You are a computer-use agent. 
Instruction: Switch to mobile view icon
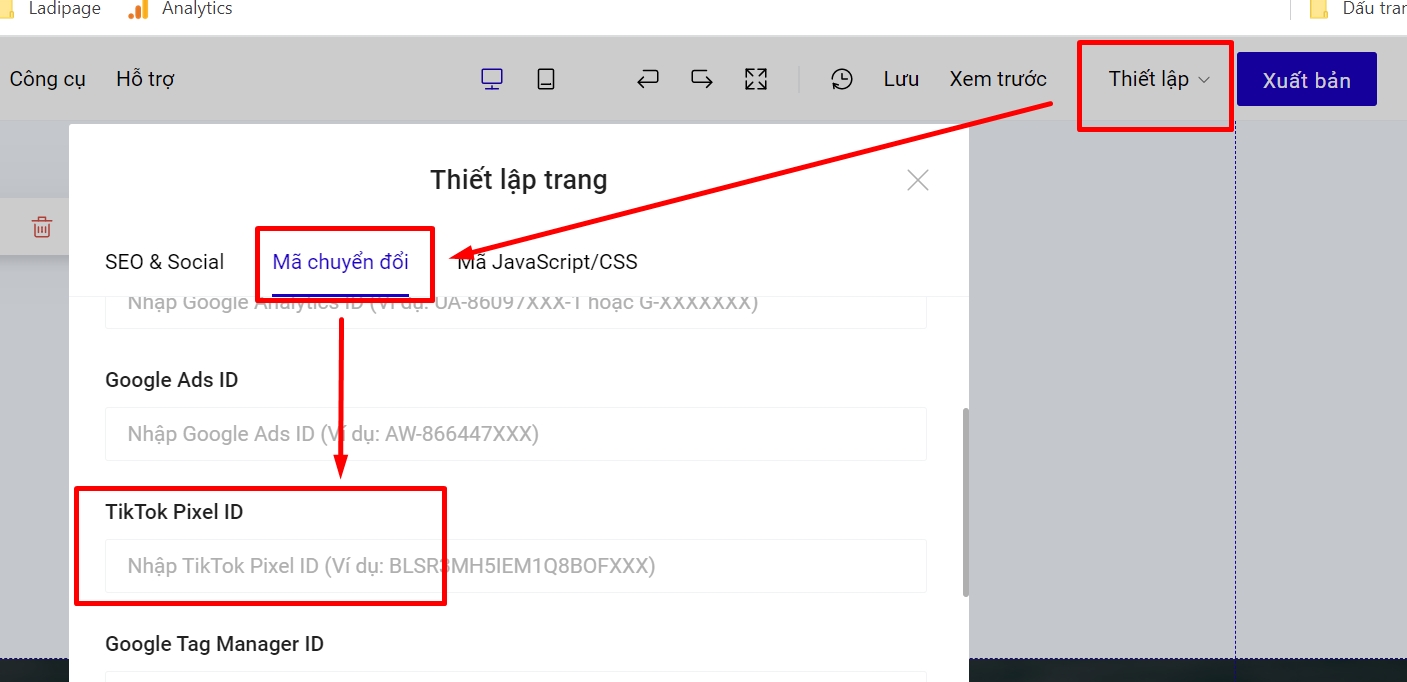click(545, 79)
